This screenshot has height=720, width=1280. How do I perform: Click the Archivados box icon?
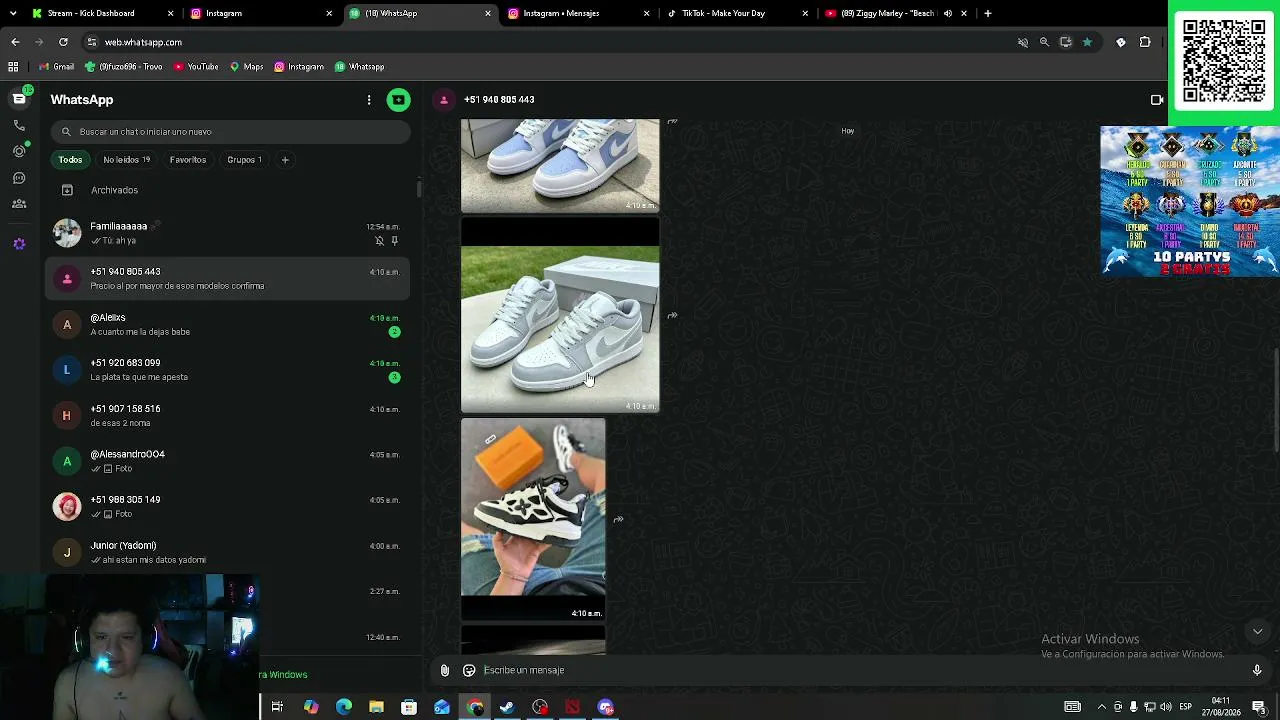(67, 190)
